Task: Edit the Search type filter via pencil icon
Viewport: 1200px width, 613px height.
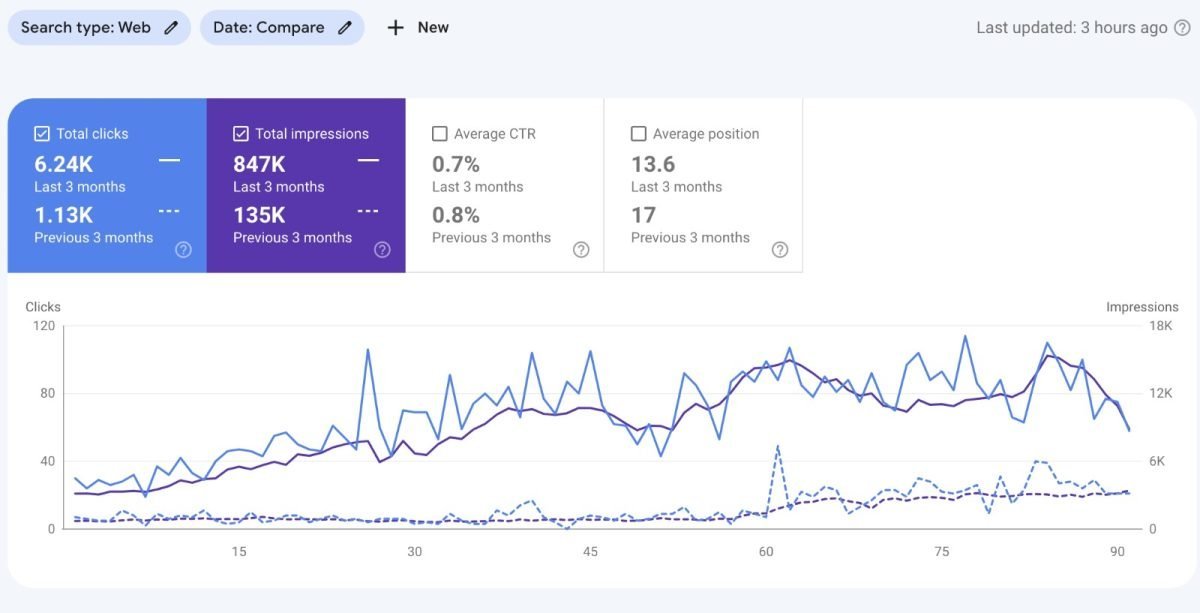Action: [x=168, y=27]
